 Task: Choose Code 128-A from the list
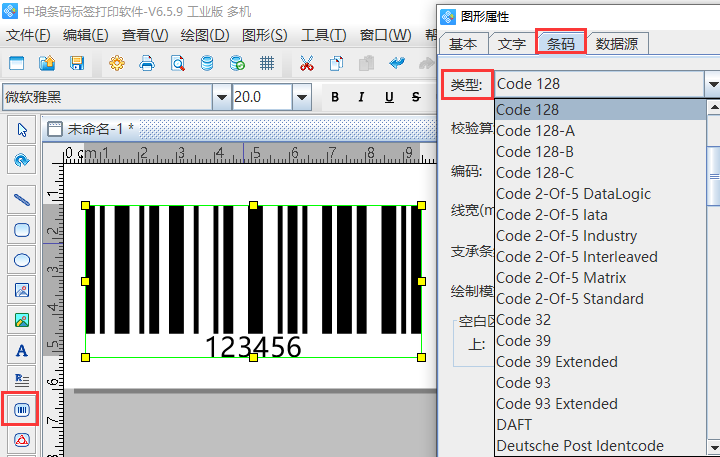[601, 131]
